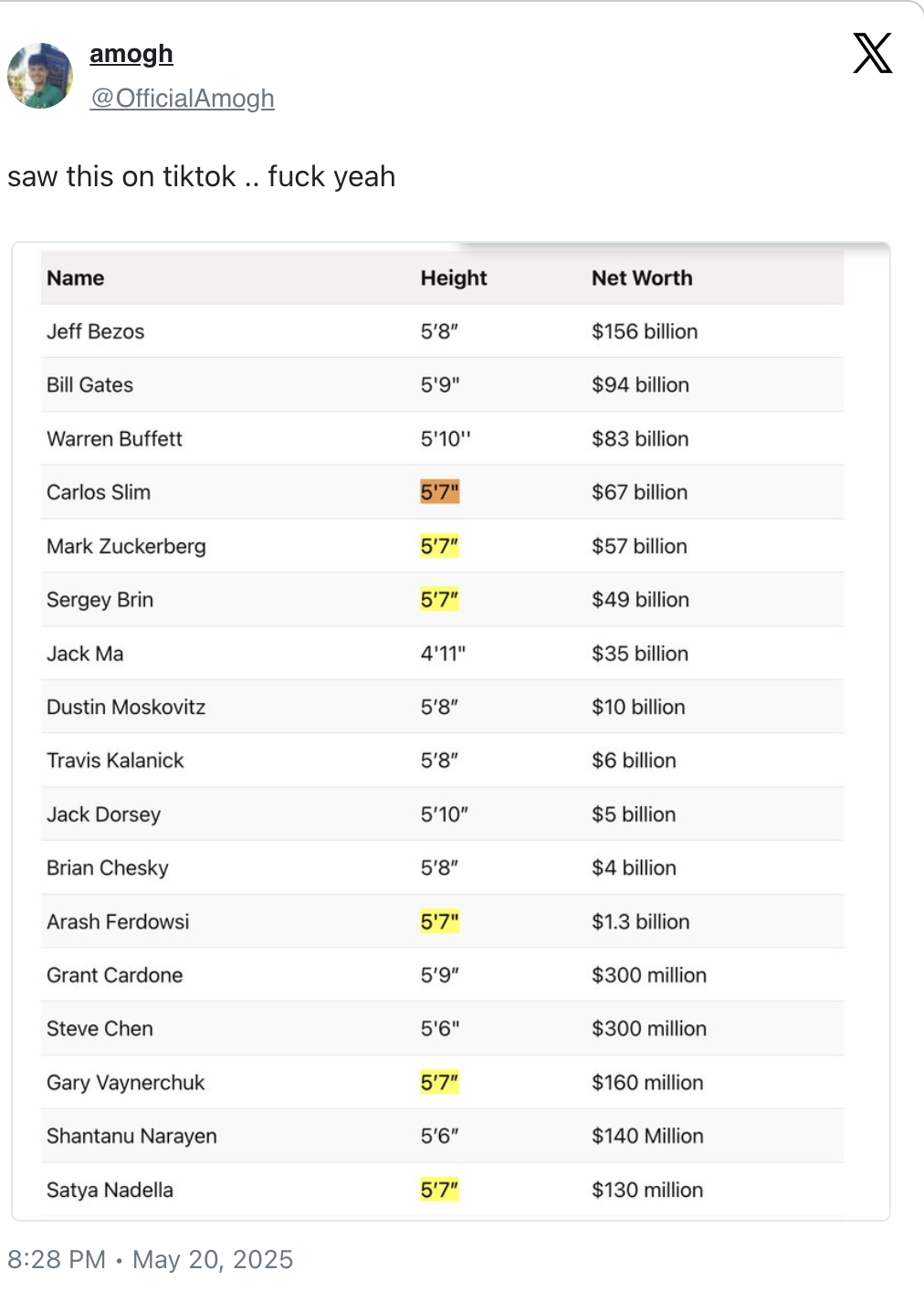The image size is (924, 1291).
Task: Select the Name column header
Action: (x=76, y=278)
